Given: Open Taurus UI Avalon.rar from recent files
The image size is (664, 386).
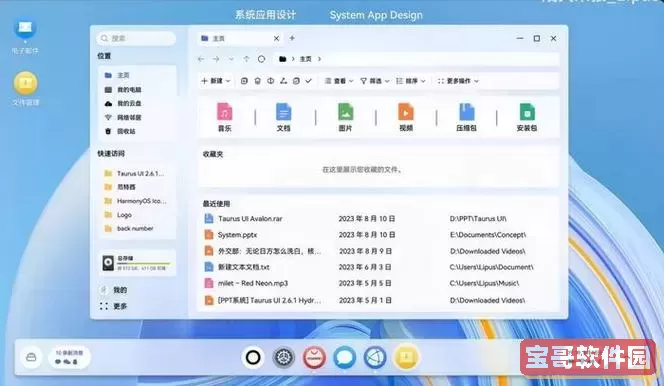Looking at the screenshot, I should point(250,219).
